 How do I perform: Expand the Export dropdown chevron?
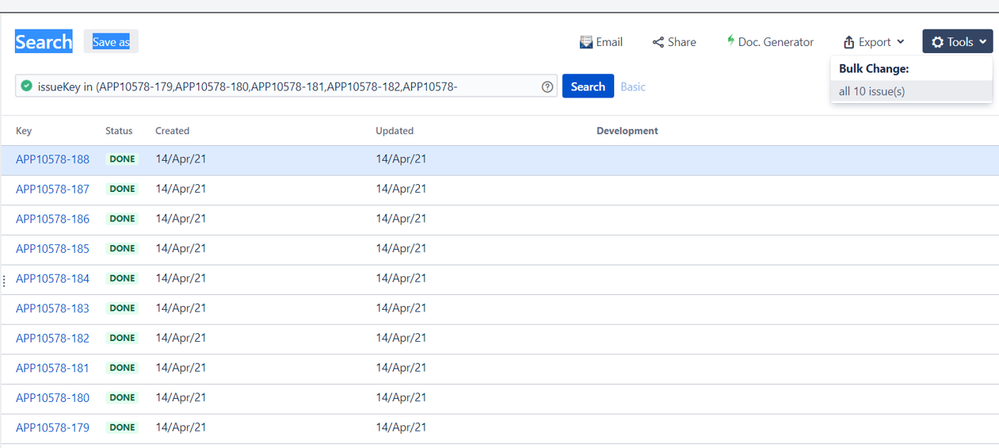900,42
